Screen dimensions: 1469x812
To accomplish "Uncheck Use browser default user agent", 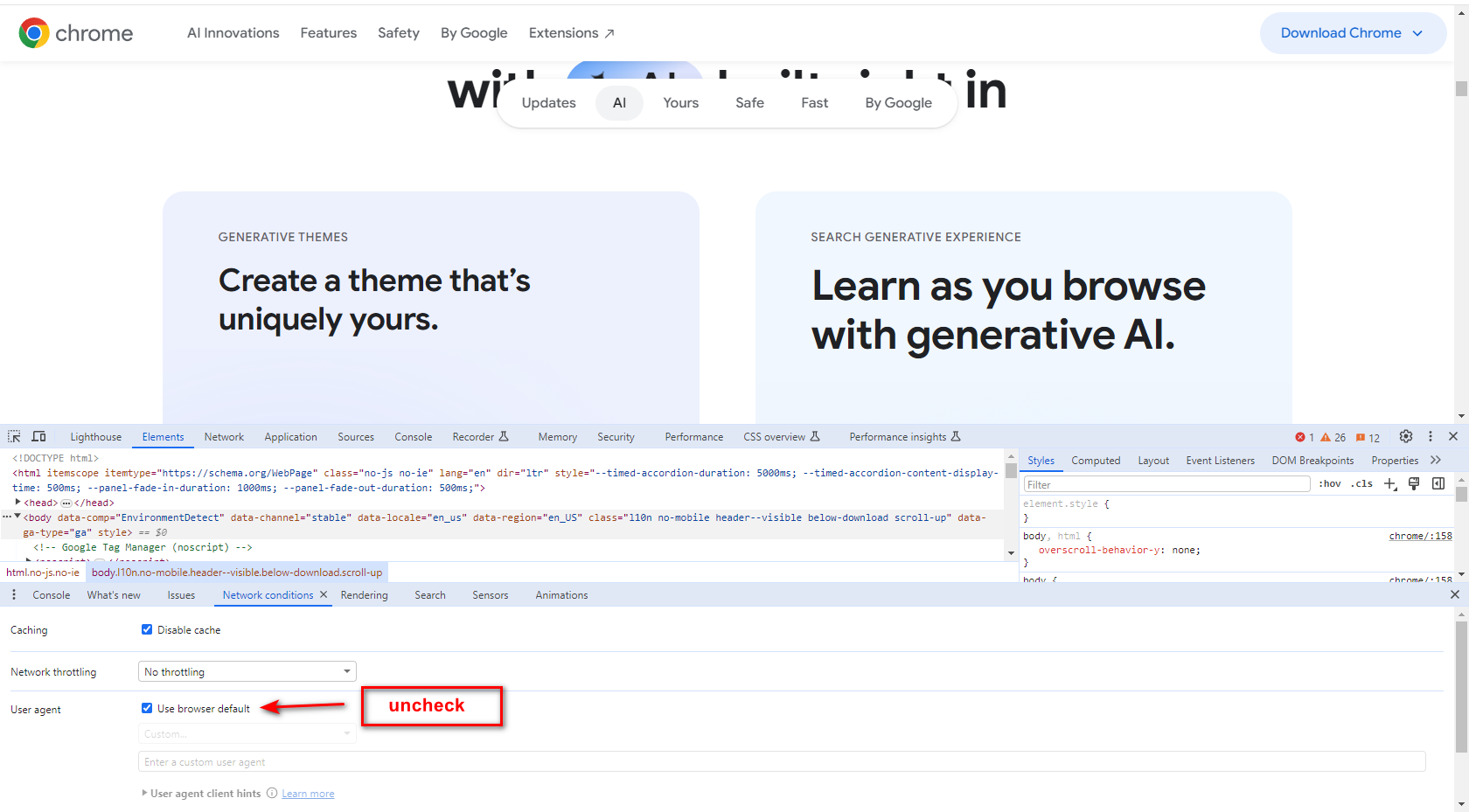I will pyautogui.click(x=147, y=708).
